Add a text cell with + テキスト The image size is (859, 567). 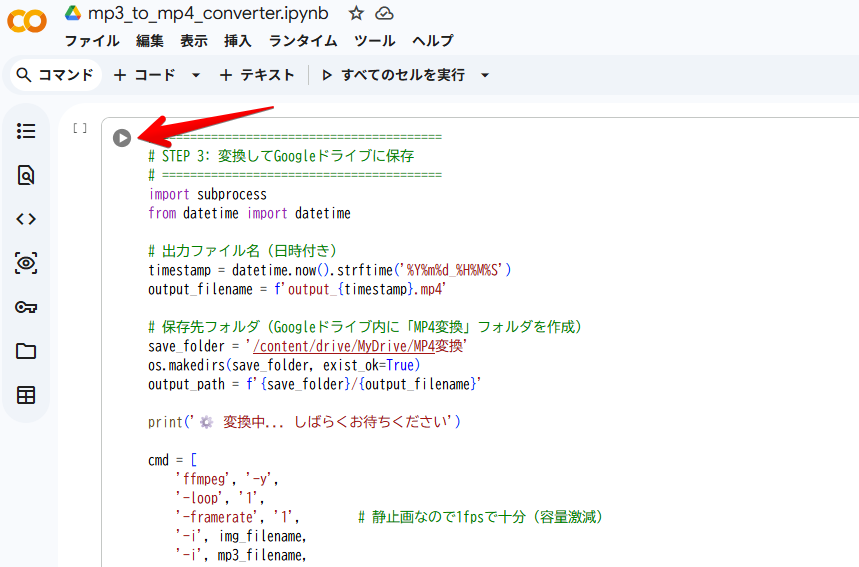(257, 75)
